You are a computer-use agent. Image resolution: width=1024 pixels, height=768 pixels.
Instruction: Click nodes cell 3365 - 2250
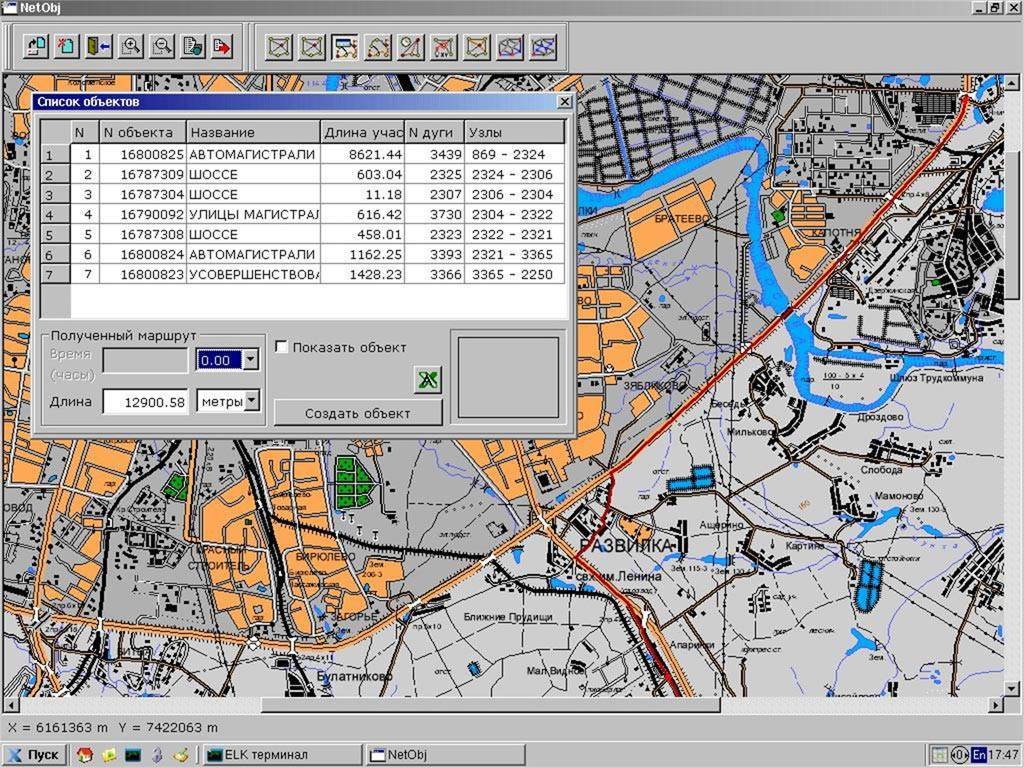click(515, 274)
